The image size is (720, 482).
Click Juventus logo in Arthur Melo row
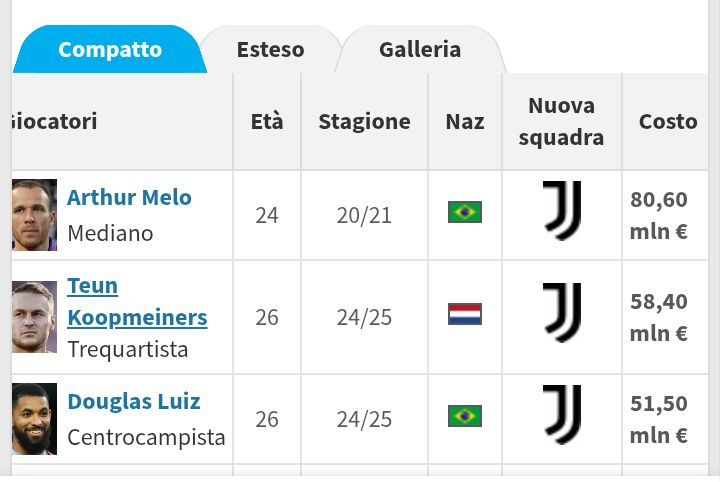click(561, 210)
